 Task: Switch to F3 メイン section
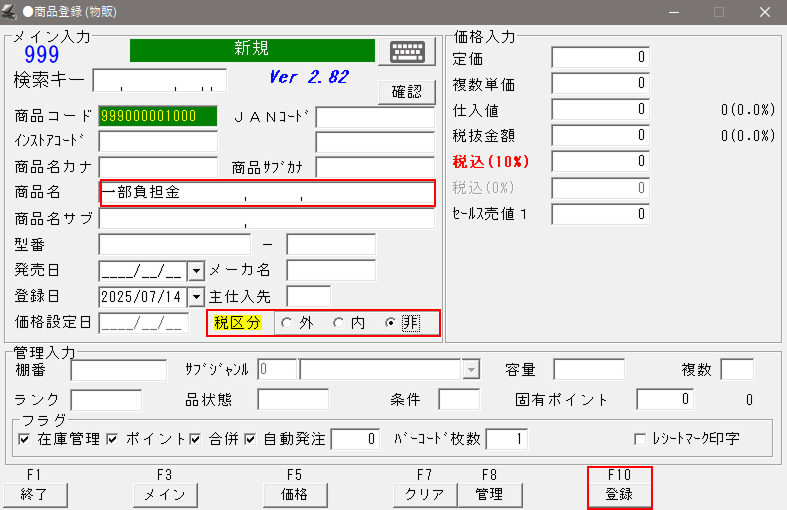point(164,494)
